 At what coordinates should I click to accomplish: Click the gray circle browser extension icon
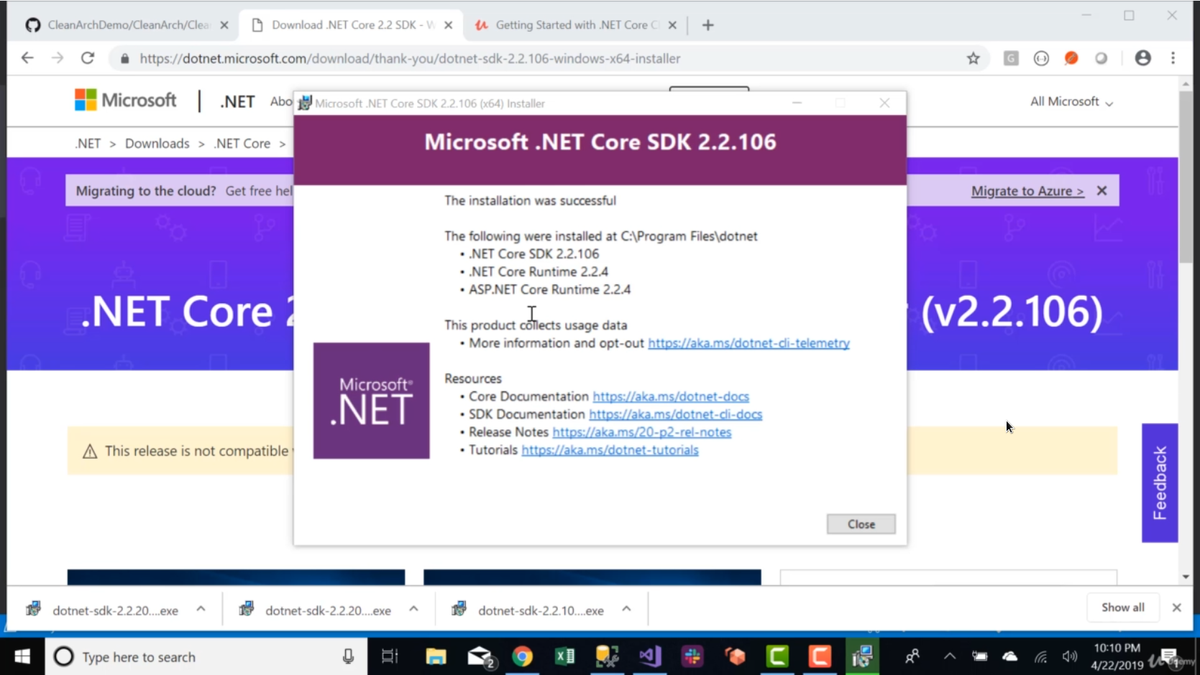tap(1101, 58)
